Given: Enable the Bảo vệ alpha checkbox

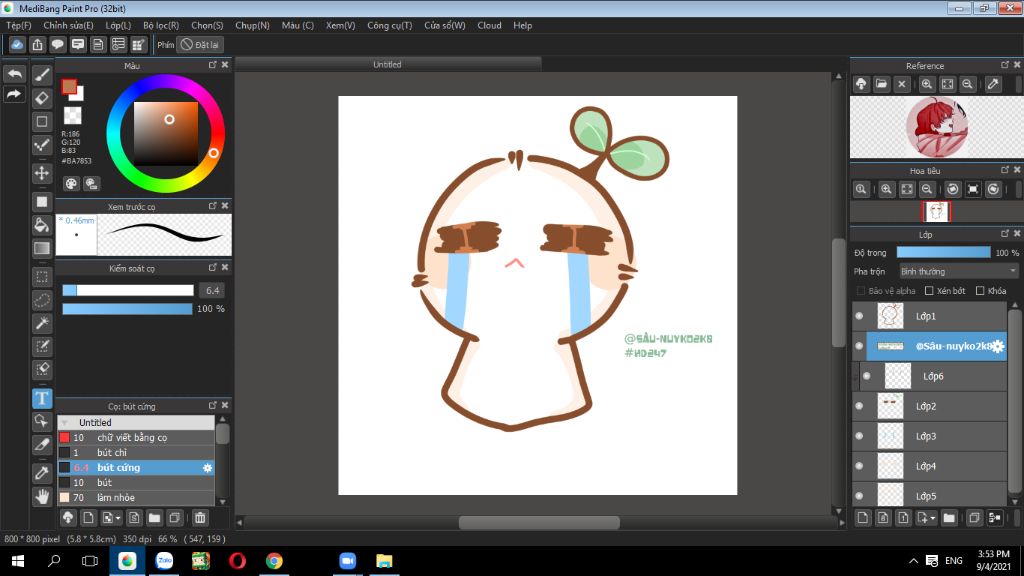Looking at the screenshot, I should pos(861,291).
